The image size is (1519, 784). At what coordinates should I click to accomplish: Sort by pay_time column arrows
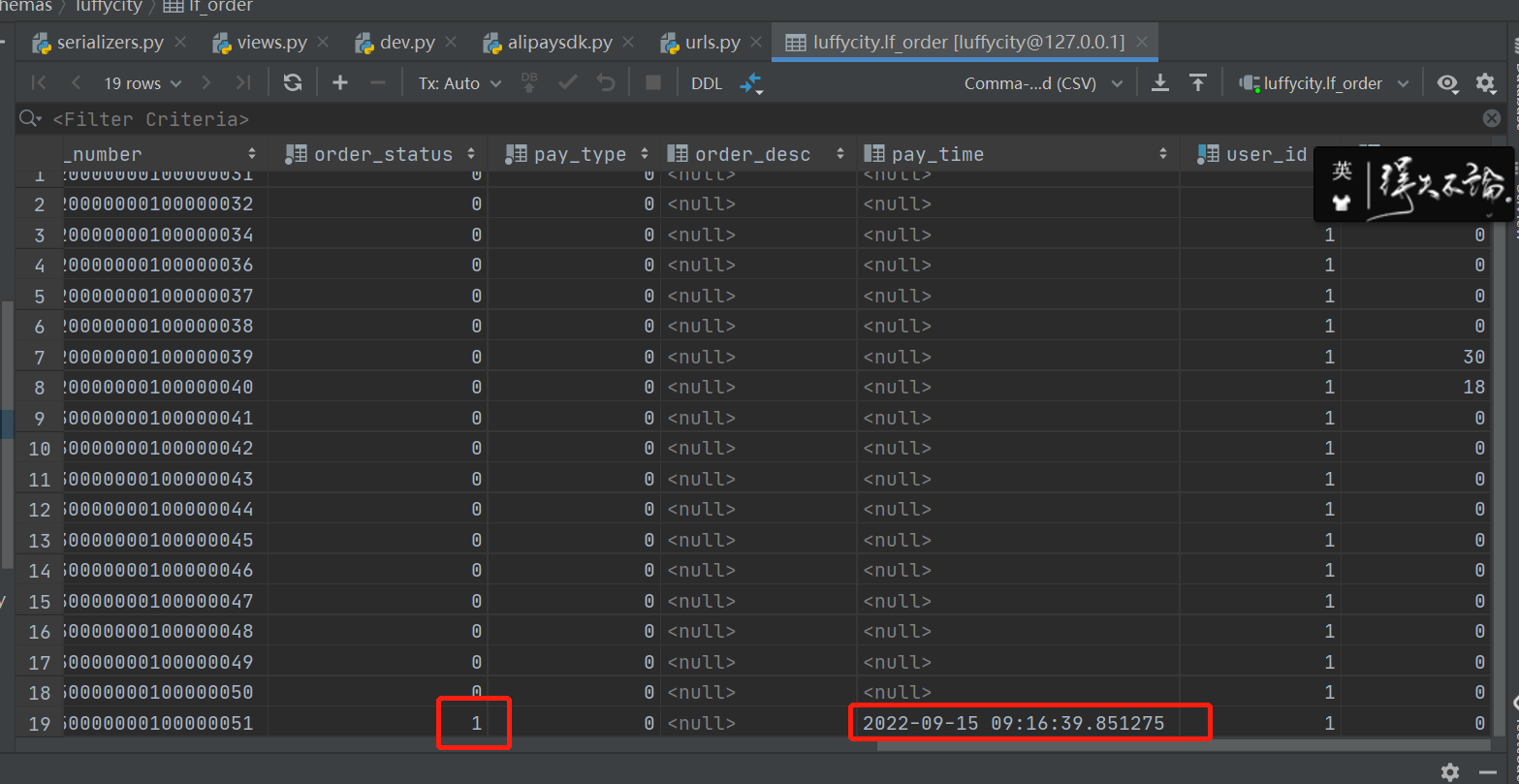point(1163,154)
